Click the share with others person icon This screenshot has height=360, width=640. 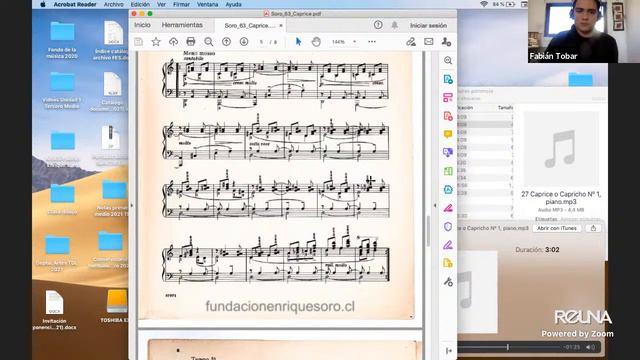pos(447,42)
